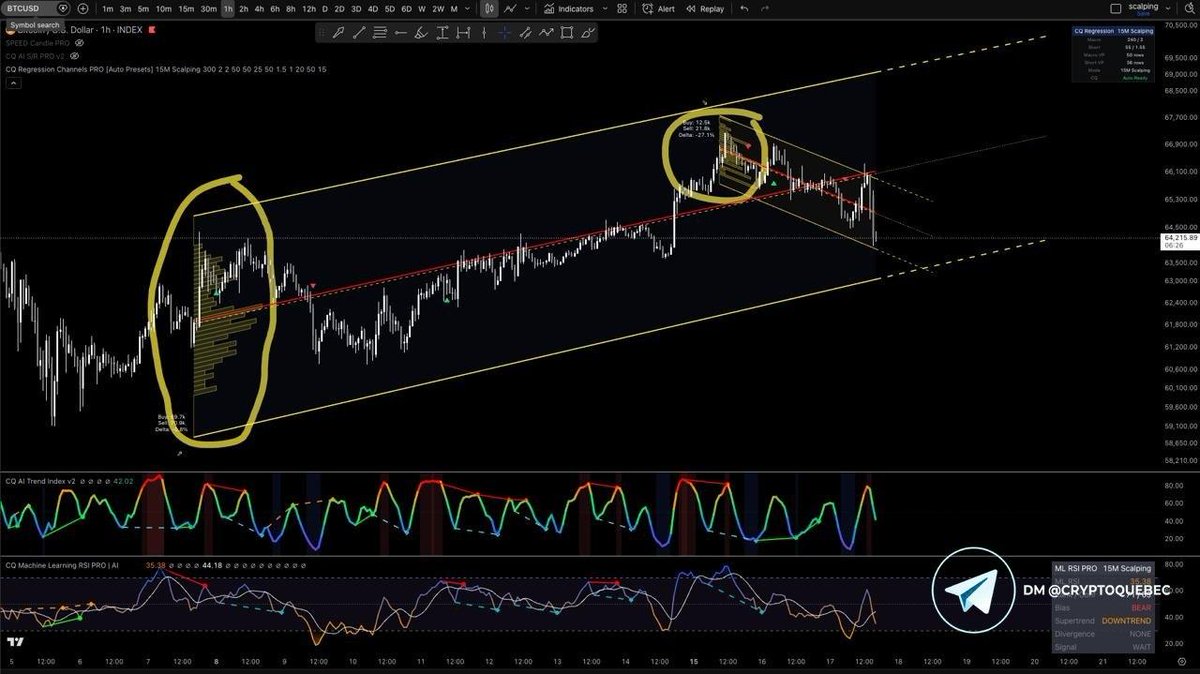Open the Indicators menu

pos(569,9)
